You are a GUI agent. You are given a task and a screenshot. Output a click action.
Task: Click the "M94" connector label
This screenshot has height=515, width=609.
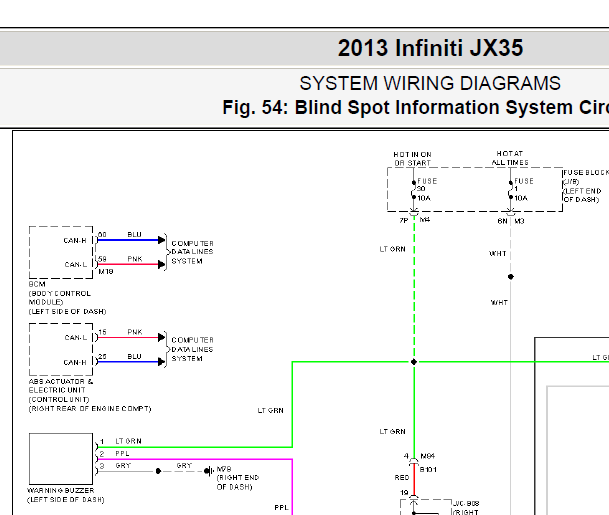coord(428,456)
